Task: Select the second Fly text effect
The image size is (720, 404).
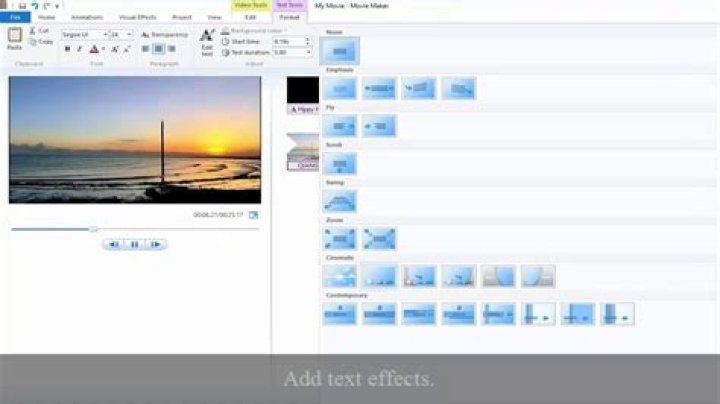Action: (x=379, y=126)
